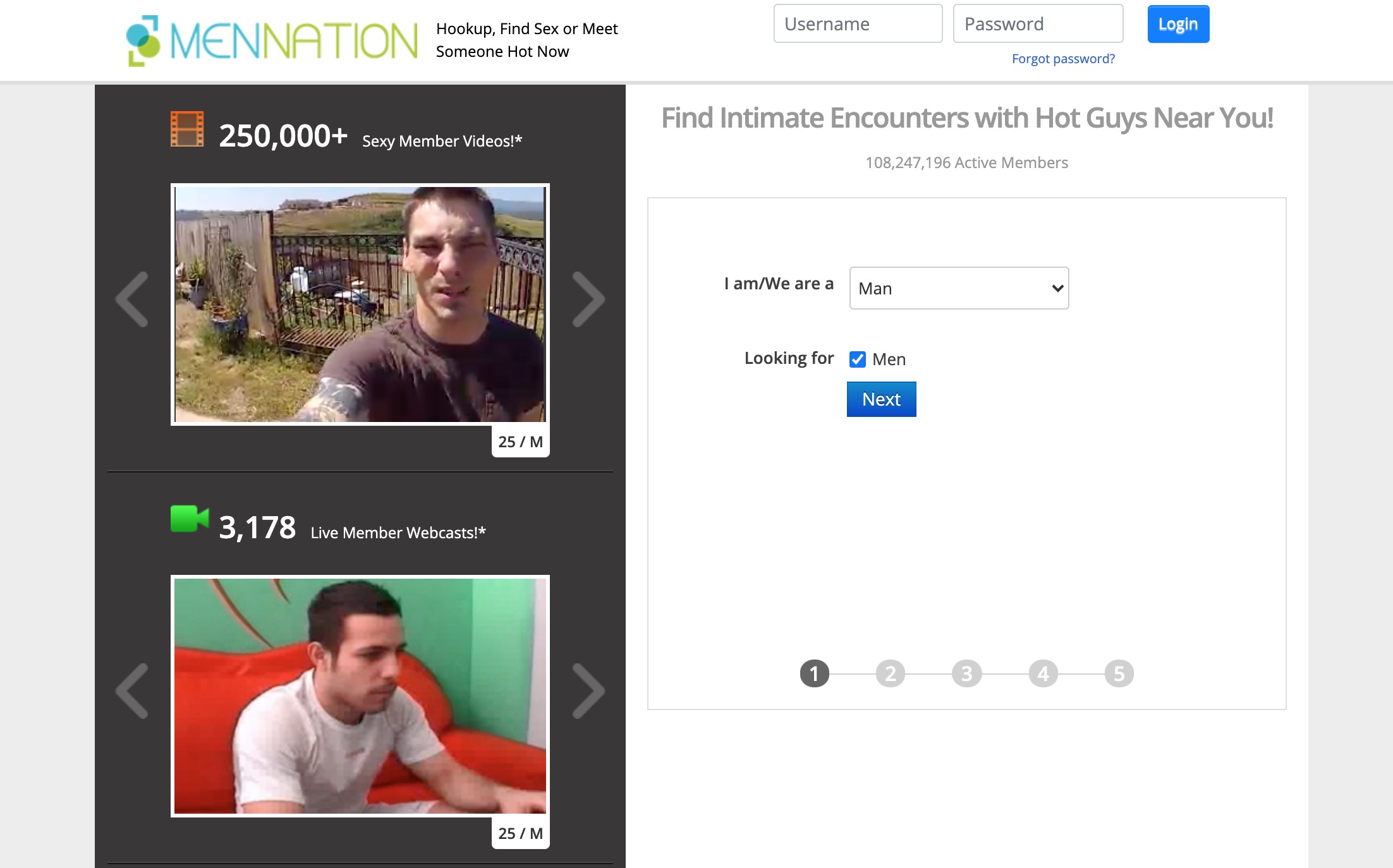Advance the webcasts carousel with the right arrow
The width and height of the screenshot is (1393, 868).
pos(590,692)
